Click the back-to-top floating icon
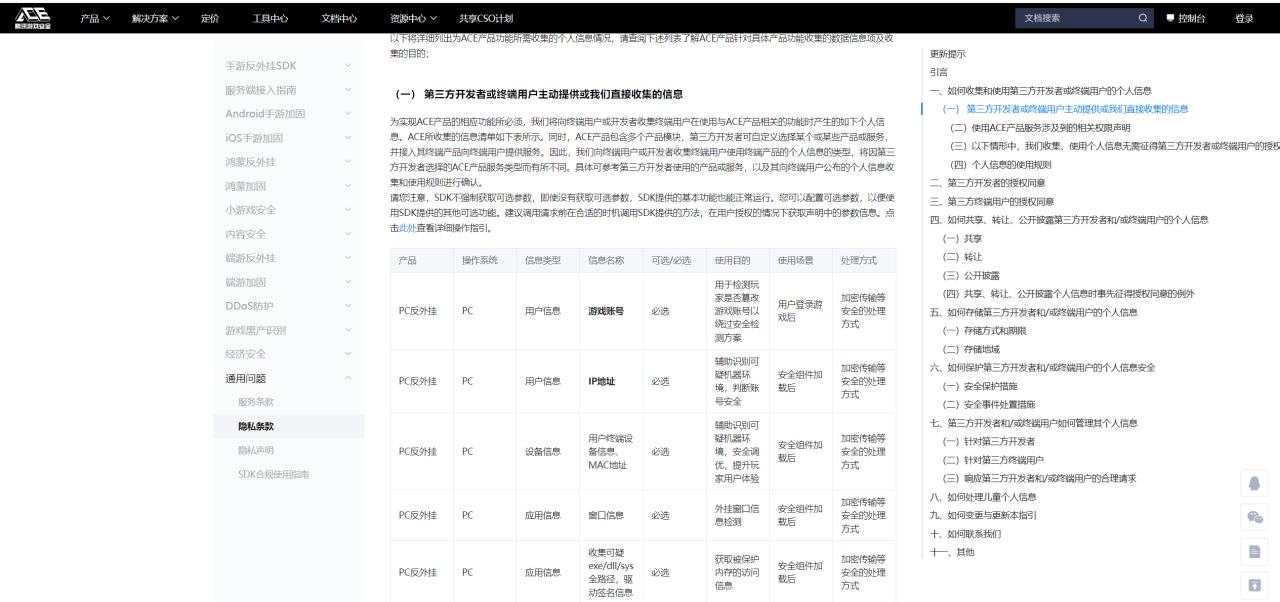 point(1254,585)
